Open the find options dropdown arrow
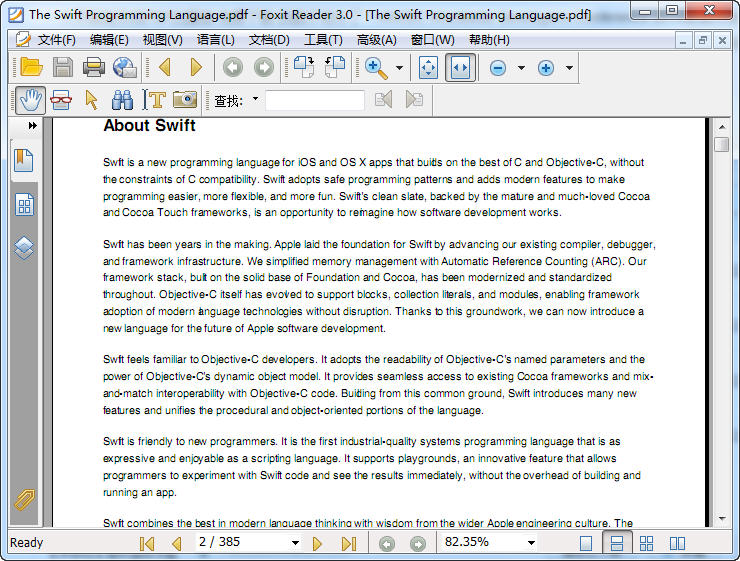740x561 pixels. coord(255,99)
